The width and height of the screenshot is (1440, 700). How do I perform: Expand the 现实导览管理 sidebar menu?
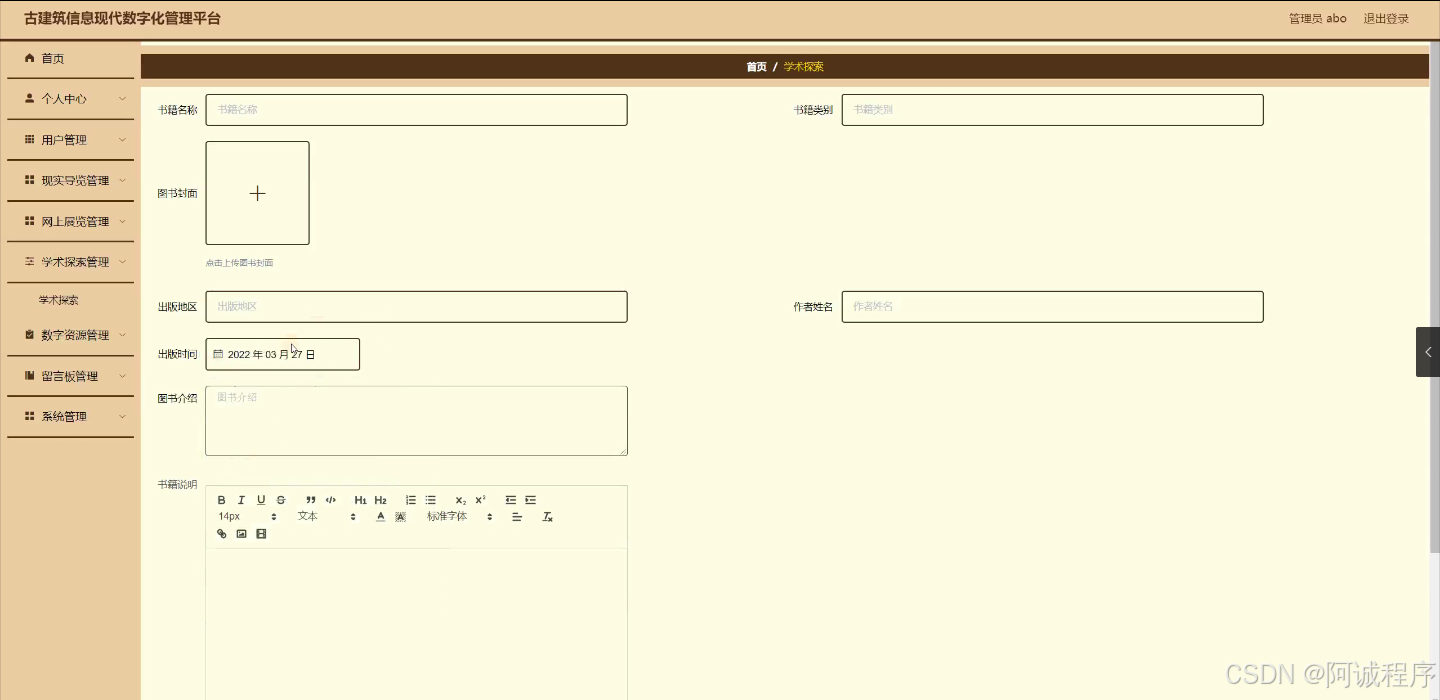point(70,181)
